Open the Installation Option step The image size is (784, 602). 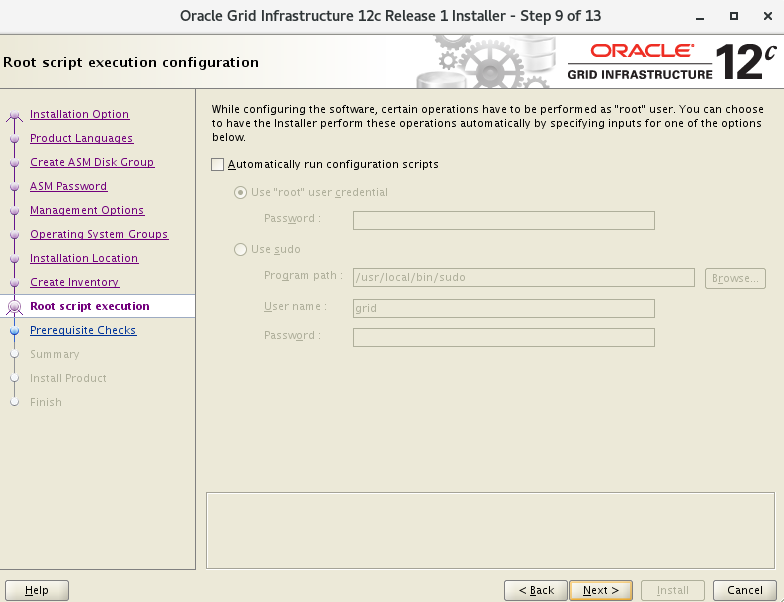[79, 114]
